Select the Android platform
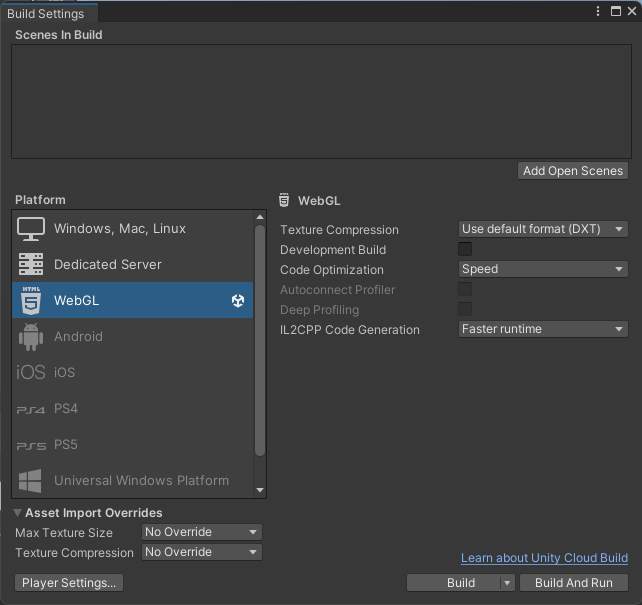Screen dimensions: 642x605 133,336
